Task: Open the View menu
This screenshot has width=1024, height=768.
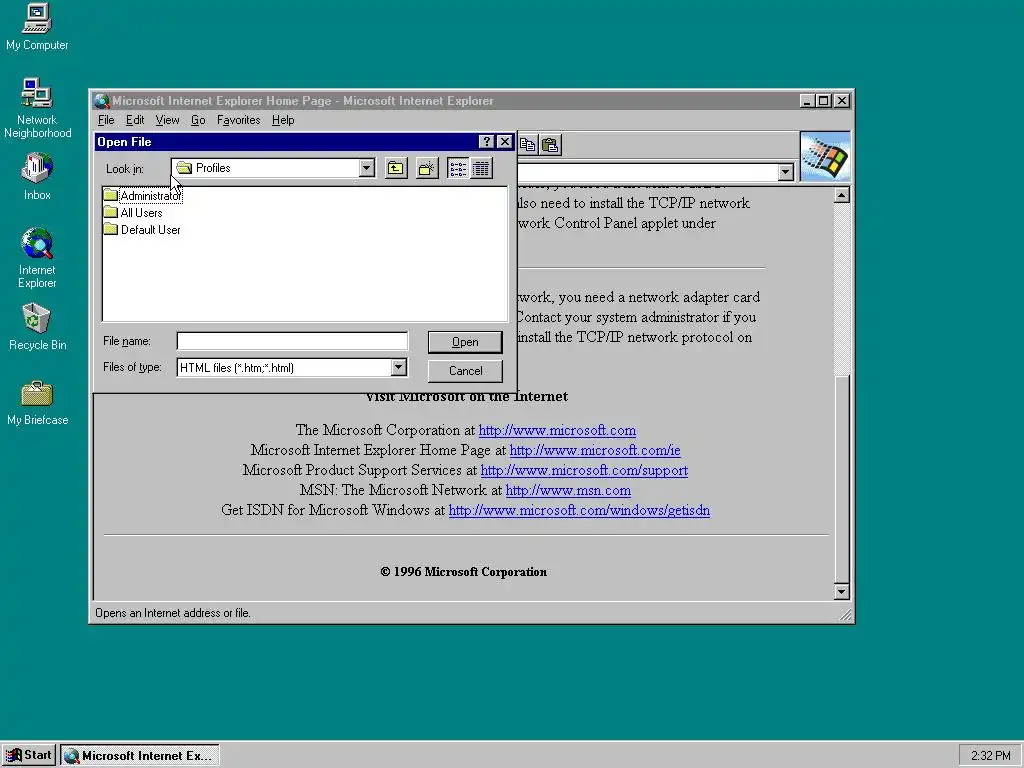Action: tap(167, 120)
